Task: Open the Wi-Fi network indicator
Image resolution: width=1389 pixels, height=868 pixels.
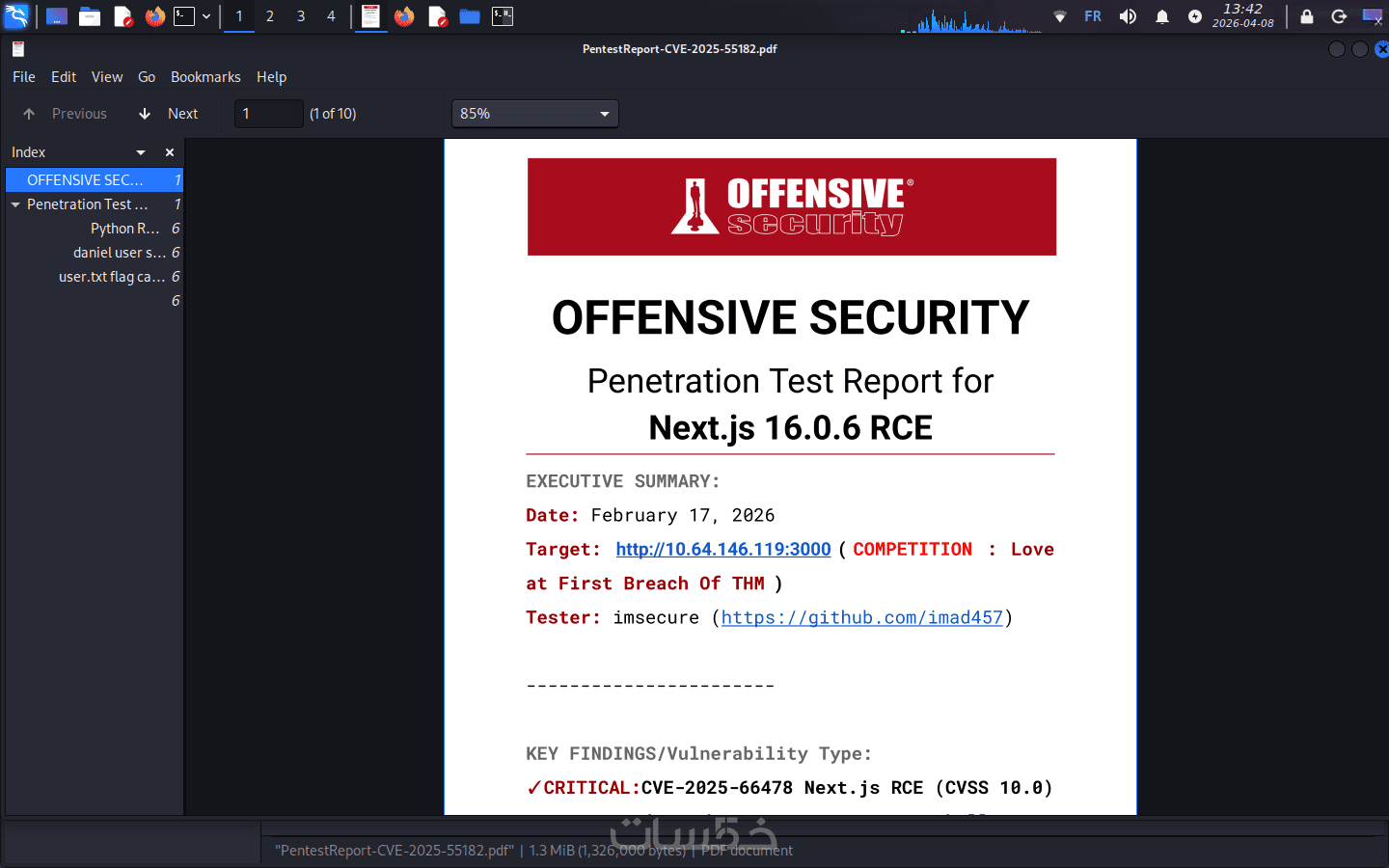Action: click(x=1060, y=16)
